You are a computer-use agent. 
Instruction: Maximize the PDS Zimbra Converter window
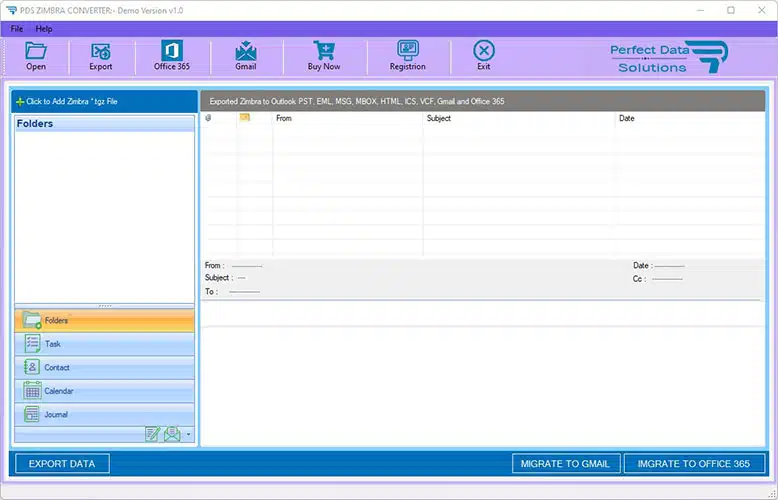tap(731, 10)
